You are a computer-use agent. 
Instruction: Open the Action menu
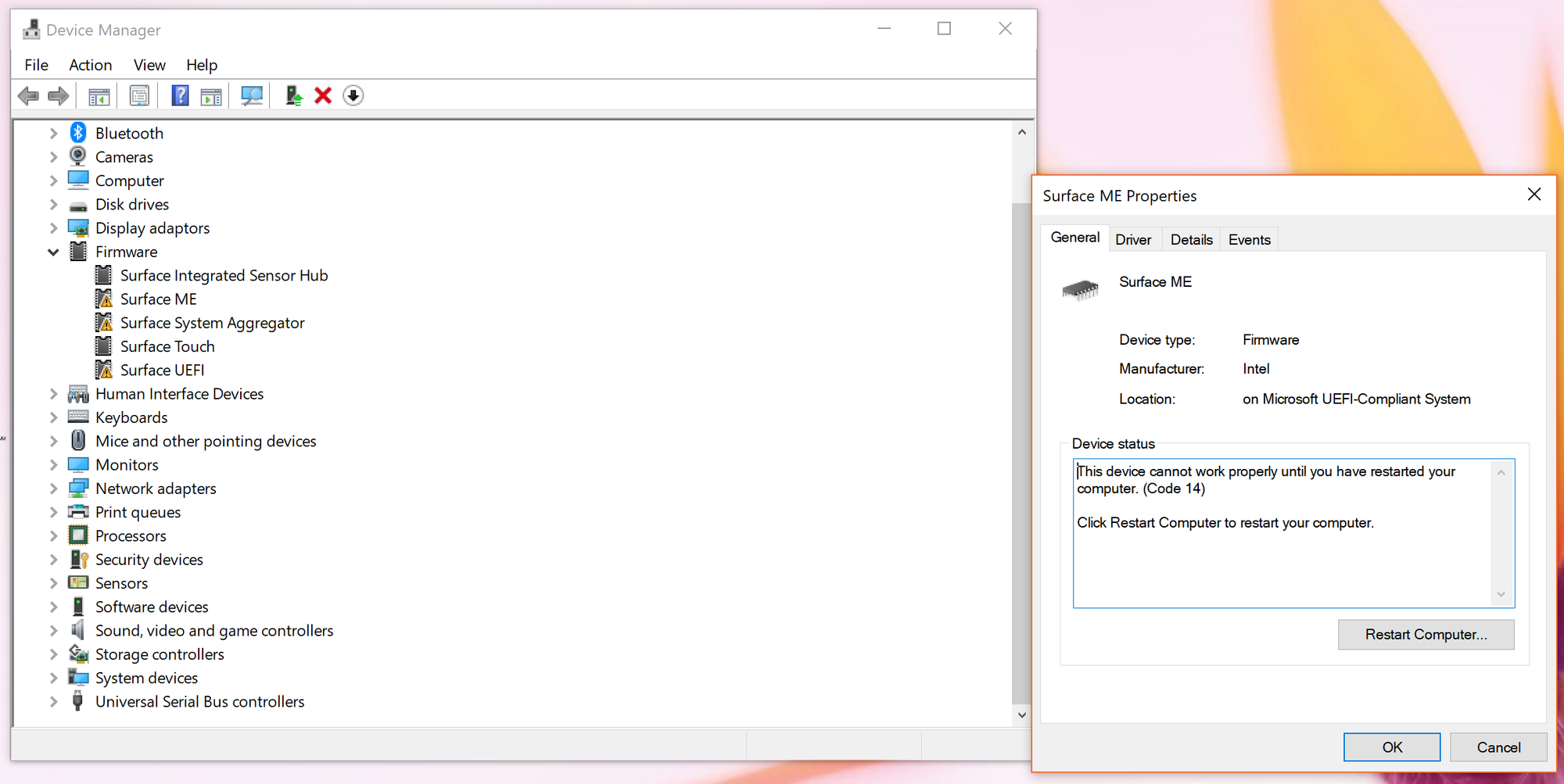(90, 65)
